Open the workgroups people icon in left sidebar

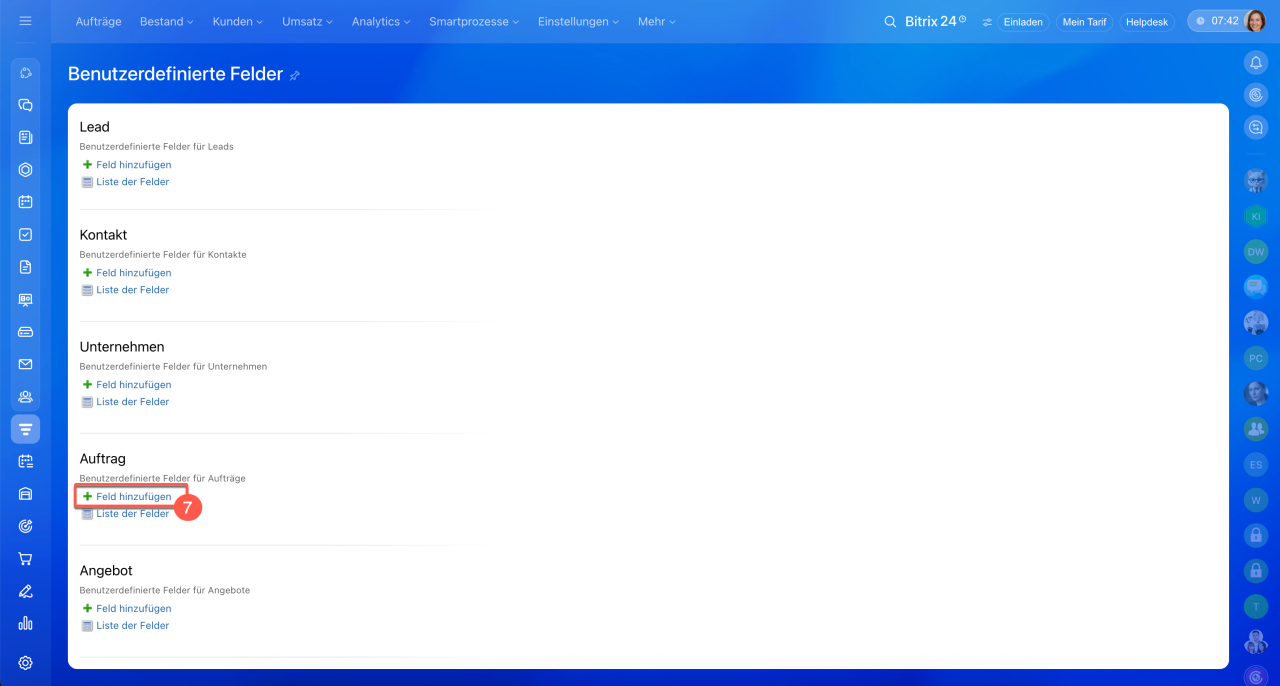click(26, 397)
